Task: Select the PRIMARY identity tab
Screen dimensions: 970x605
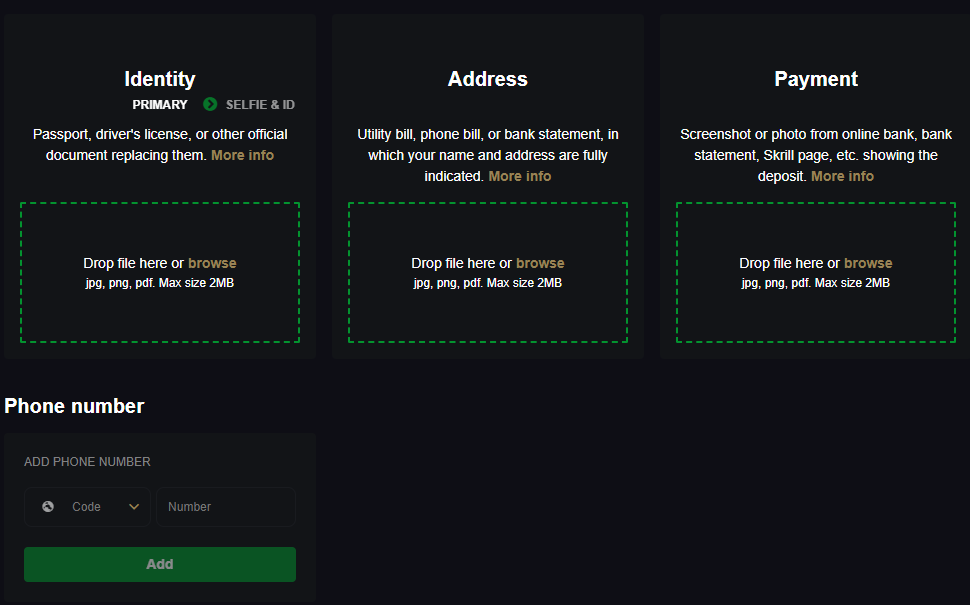Action: [161, 104]
